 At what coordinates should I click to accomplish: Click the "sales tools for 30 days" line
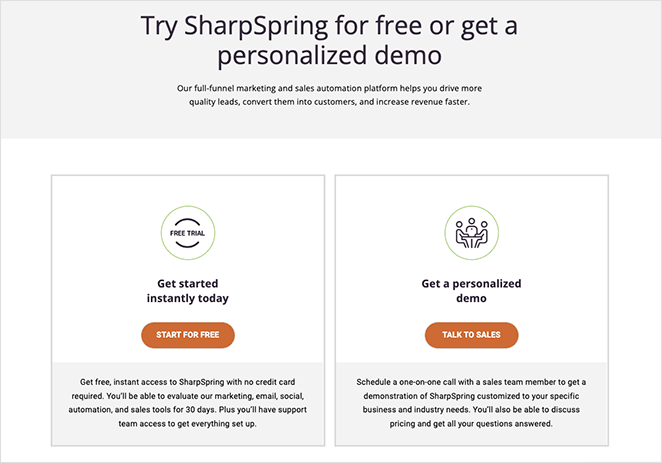tap(188, 410)
